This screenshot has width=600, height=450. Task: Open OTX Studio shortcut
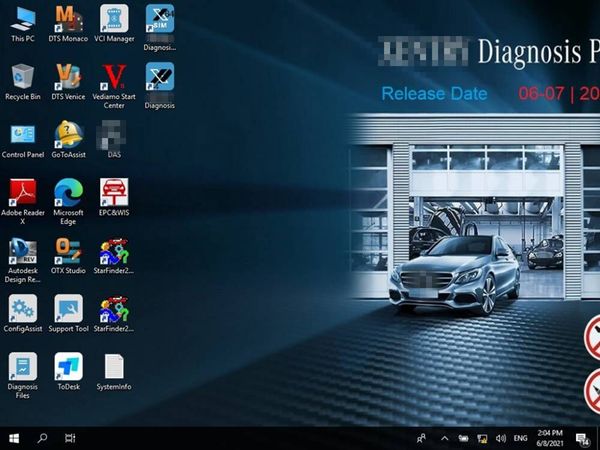68,256
